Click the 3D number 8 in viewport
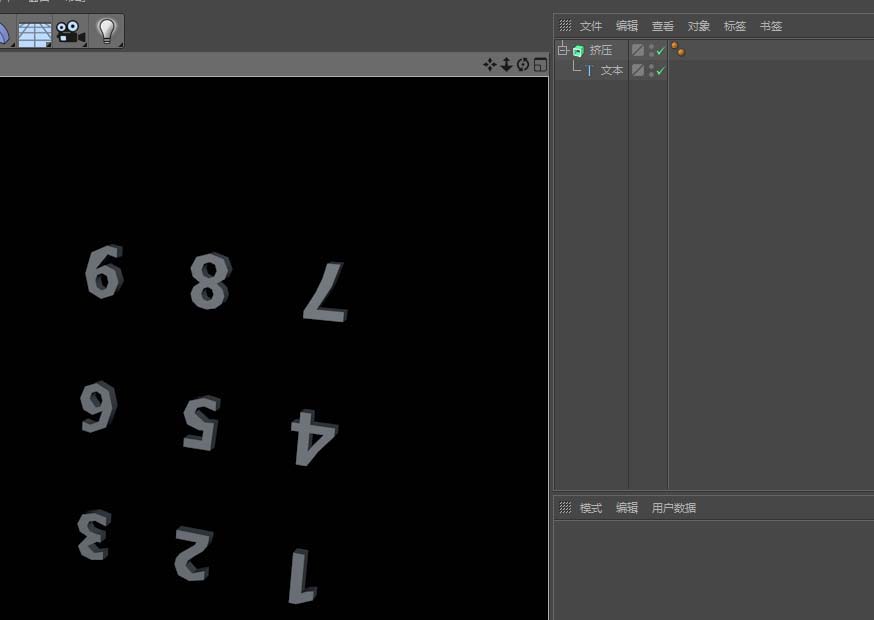The image size is (874, 620). pos(210,281)
